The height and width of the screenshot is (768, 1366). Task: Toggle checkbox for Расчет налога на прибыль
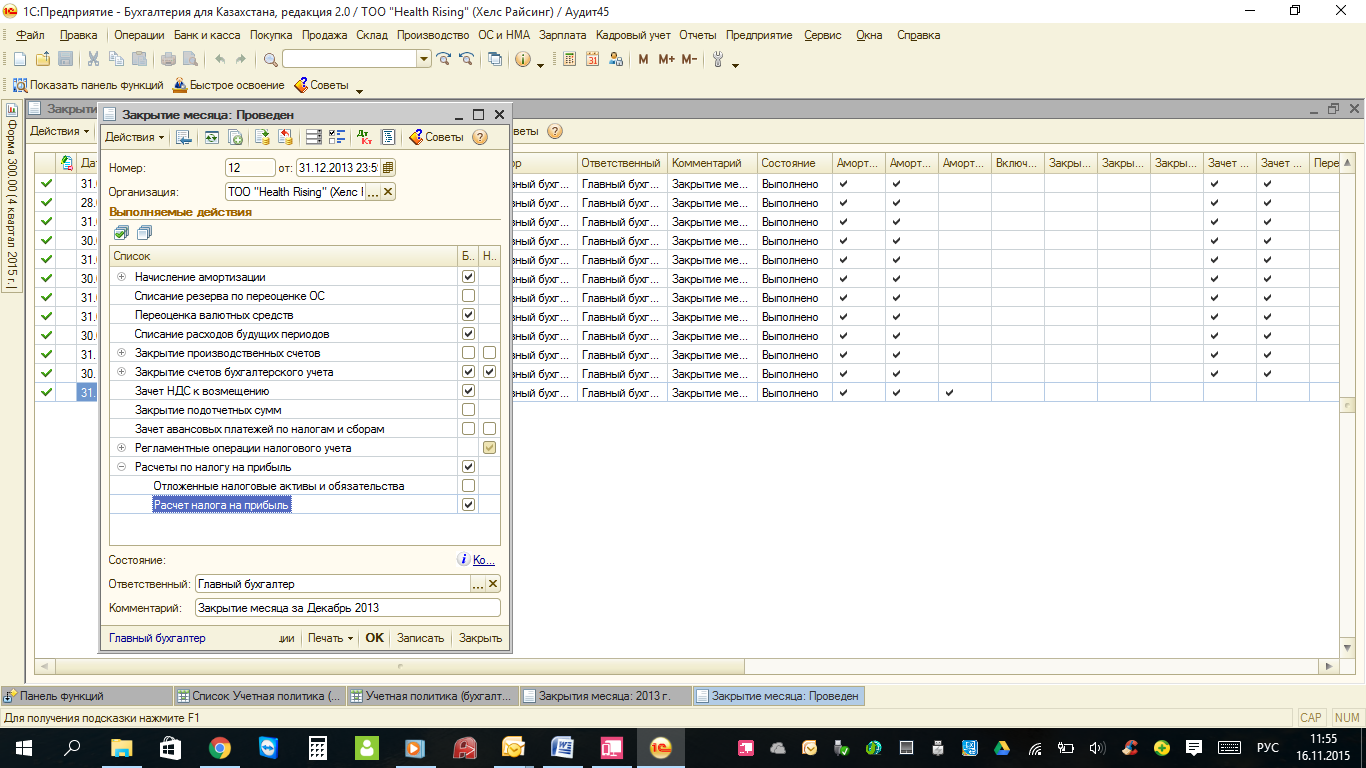(468, 505)
